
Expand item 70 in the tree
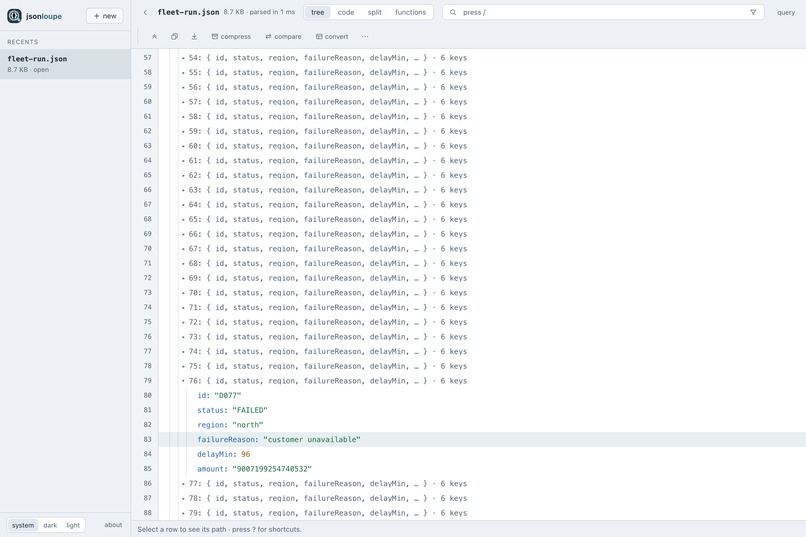click(x=183, y=293)
